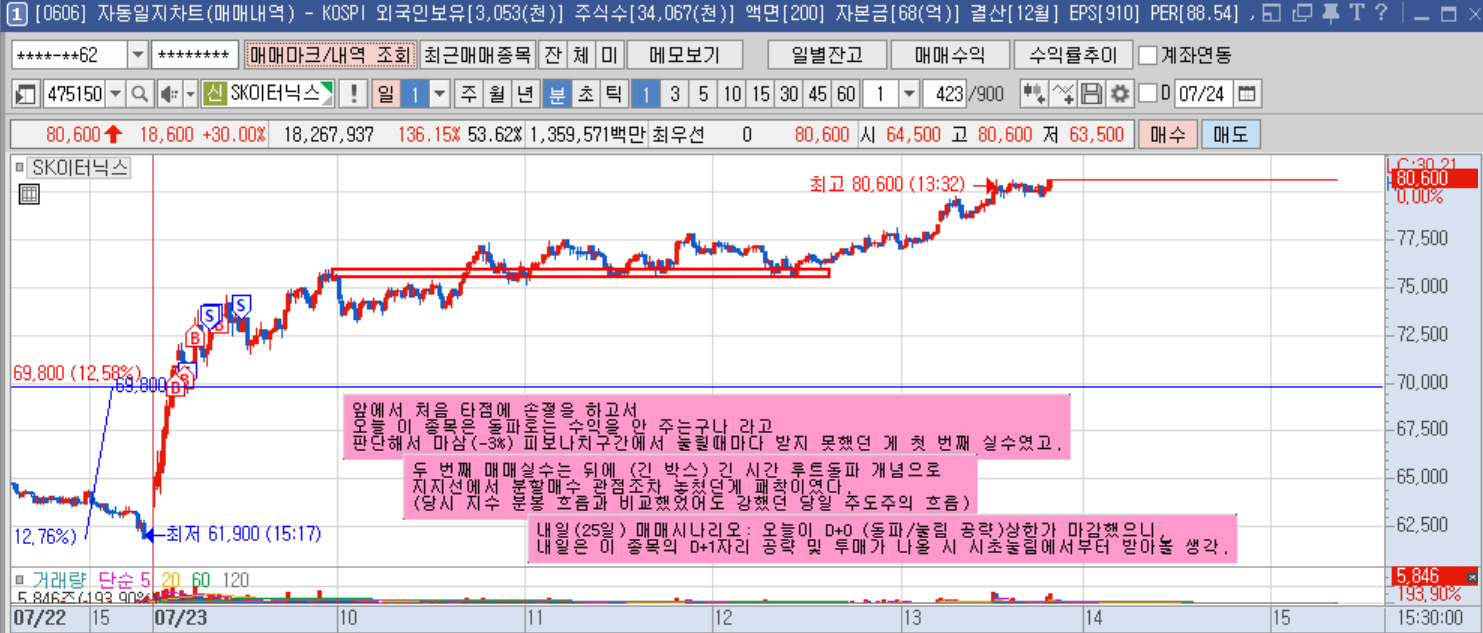Select the 일 daily period toggle
This screenshot has height=633, width=1483.
click(x=385, y=94)
